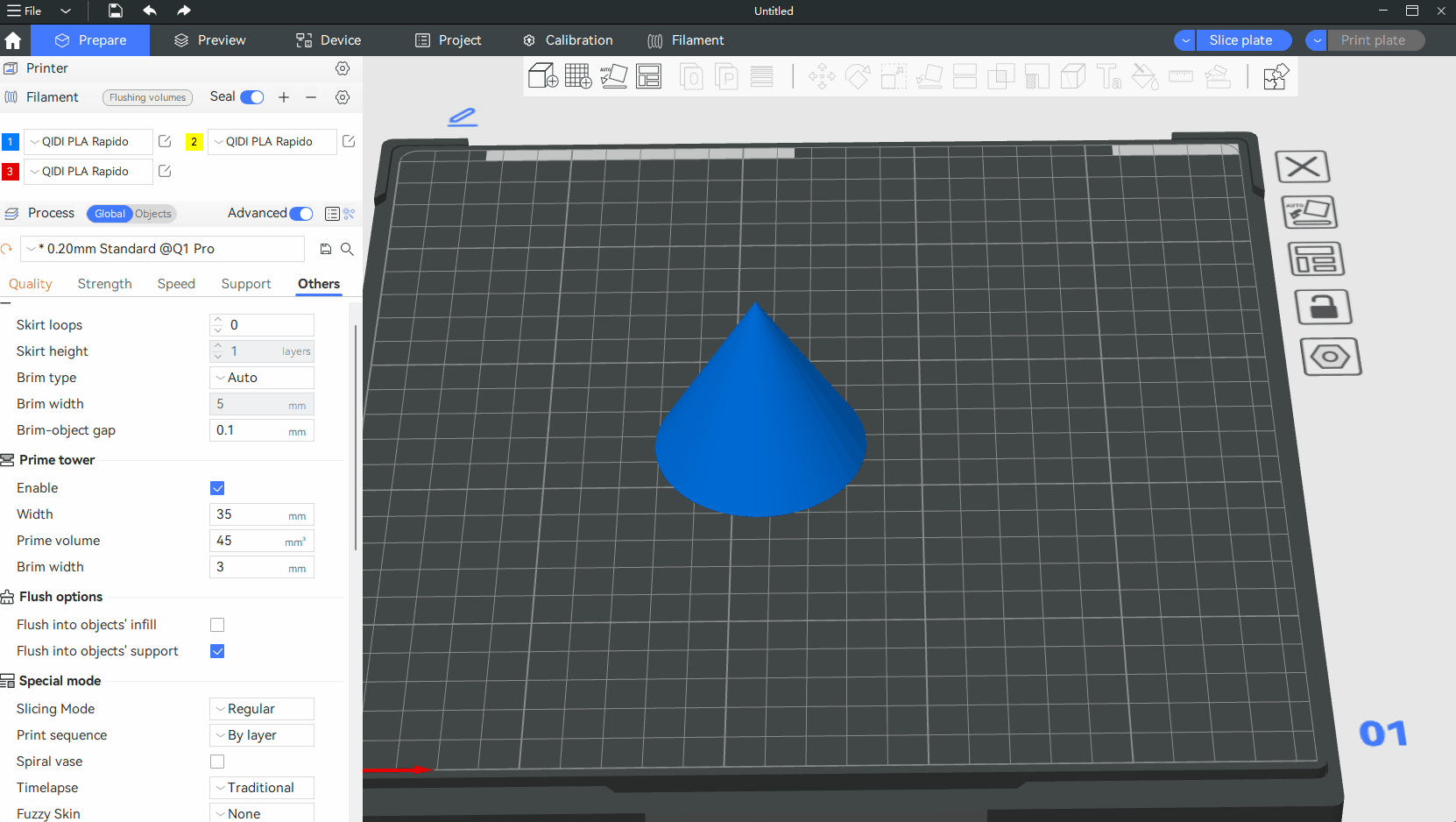
Task: Click the Arrange all objects toolbar icon
Action: click(x=649, y=76)
